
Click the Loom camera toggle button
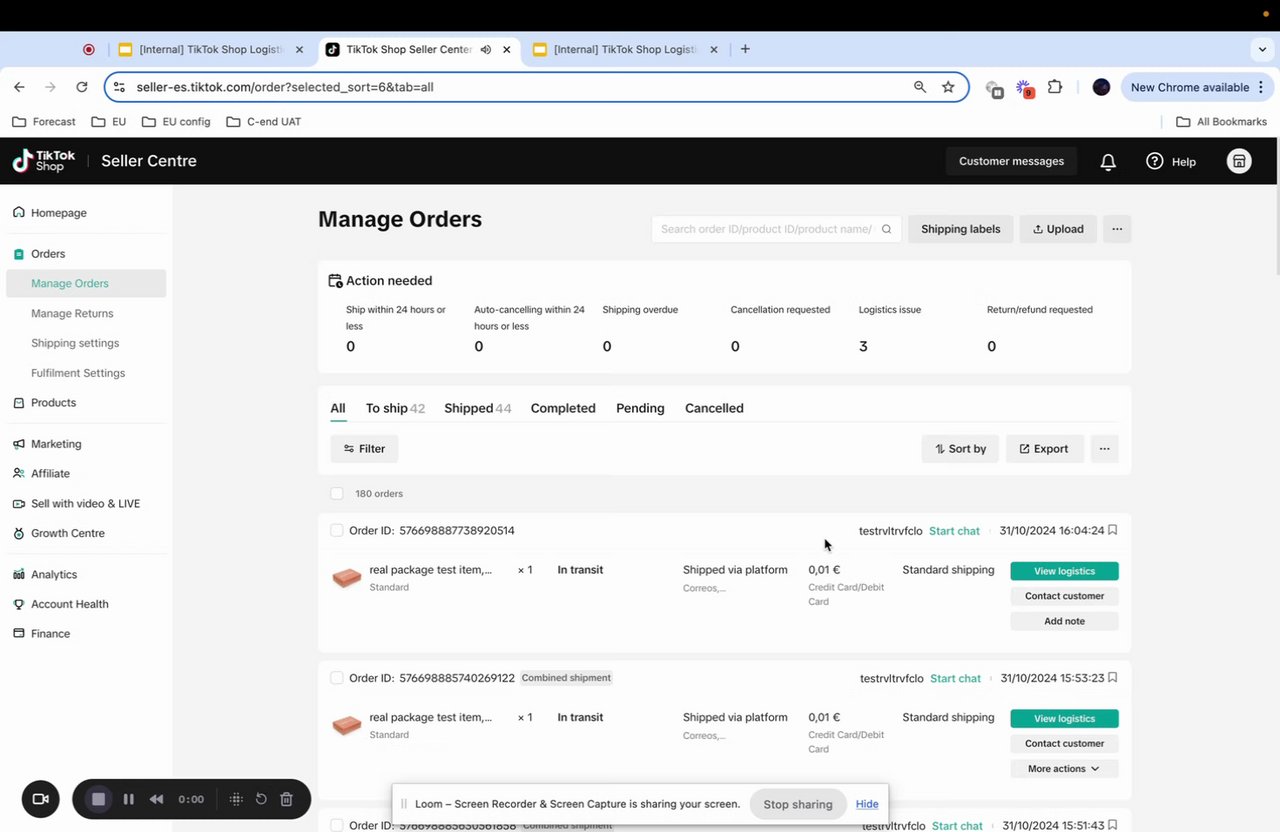point(41,799)
